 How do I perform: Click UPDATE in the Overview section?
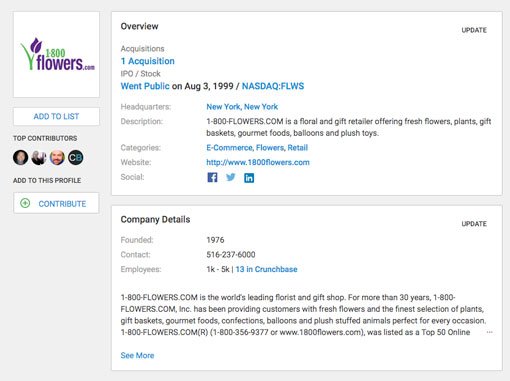pos(474,30)
